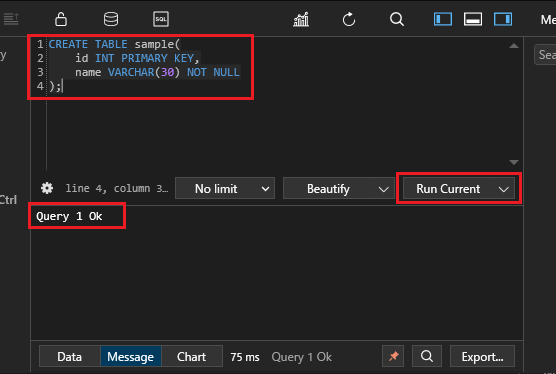The width and height of the screenshot is (556, 374).
Task: Open the SQL editor icon
Action: (x=161, y=19)
